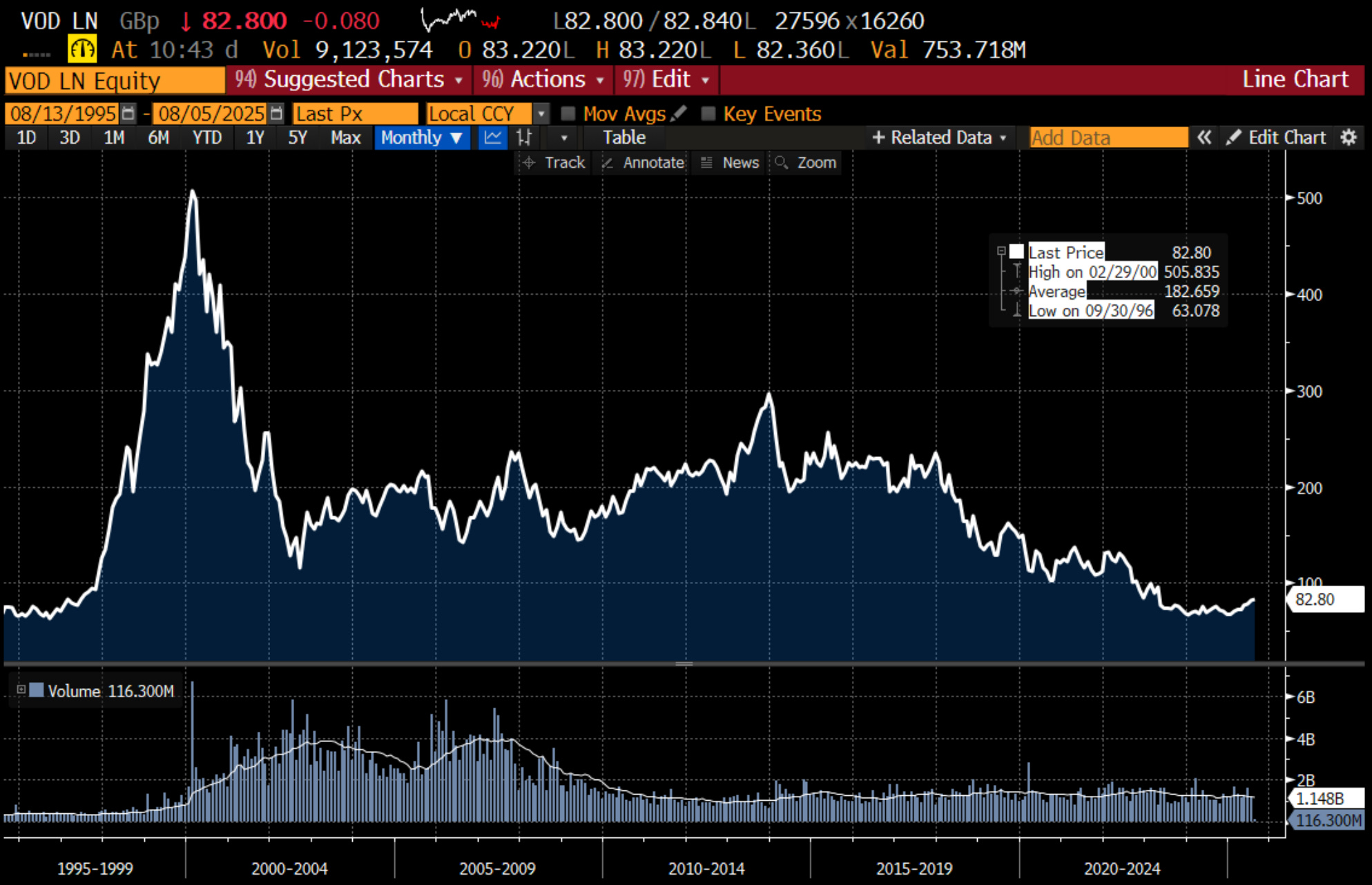
Task: Open end date calendar picker
Action: tap(276, 113)
